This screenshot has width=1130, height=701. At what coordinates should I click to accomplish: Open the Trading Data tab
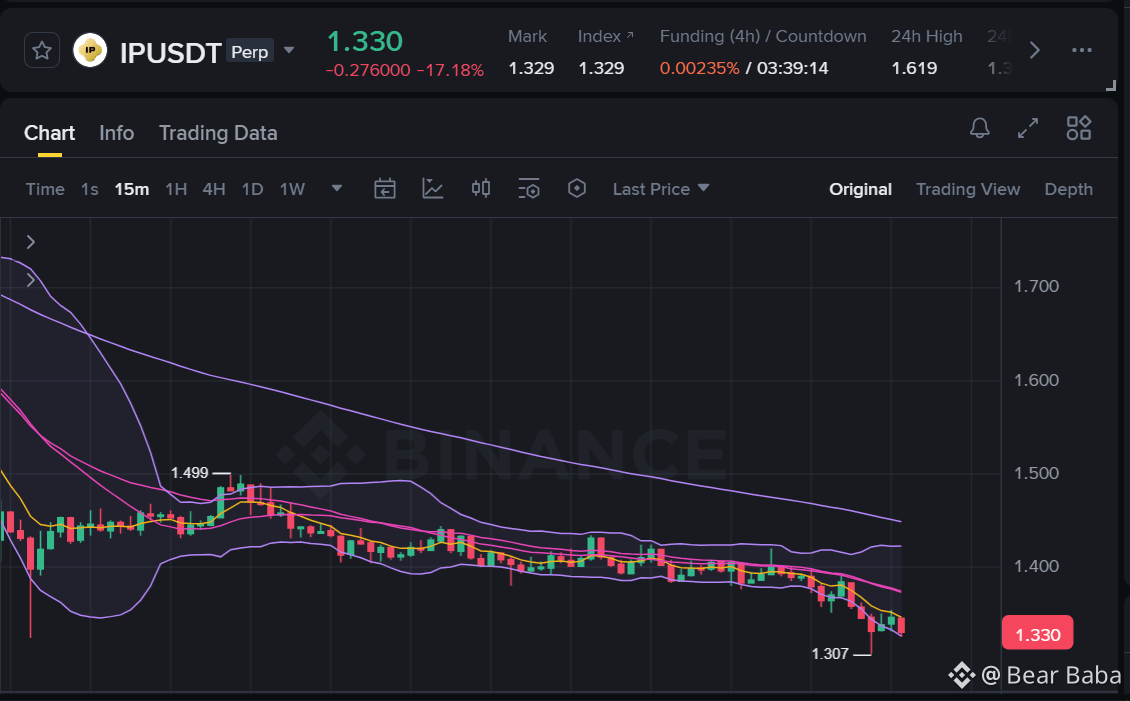pos(218,133)
